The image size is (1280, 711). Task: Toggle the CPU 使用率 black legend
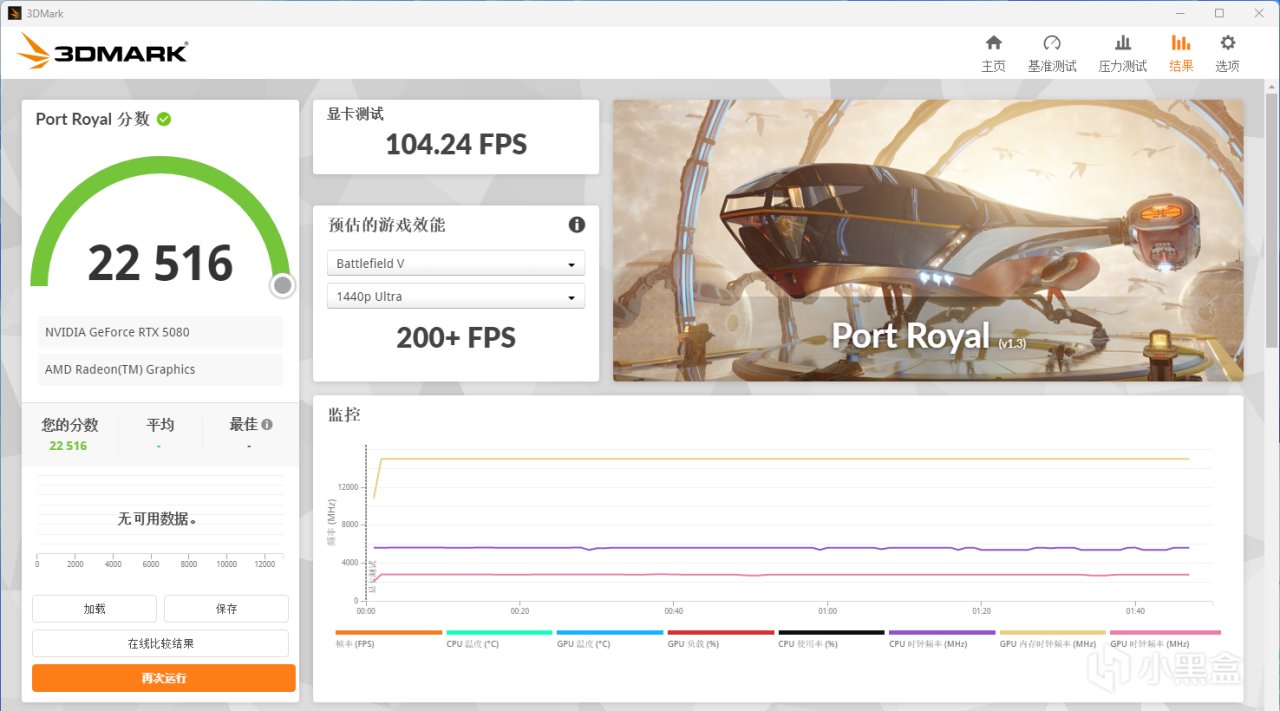pyautogui.click(x=832, y=638)
